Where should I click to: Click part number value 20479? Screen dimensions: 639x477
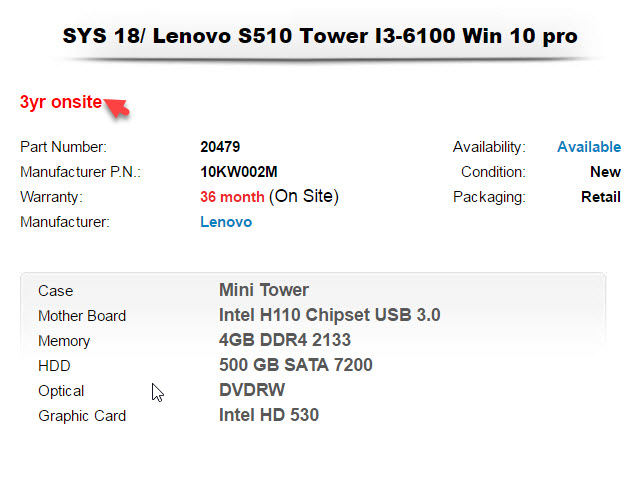click(x=220, y=147)
